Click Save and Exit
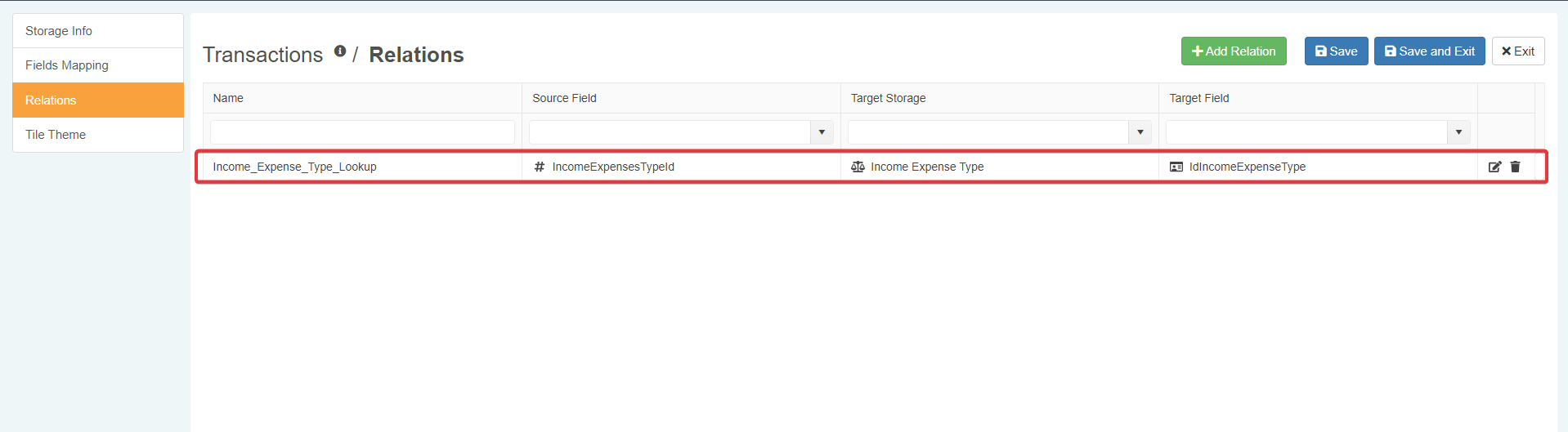Screen dimensions: 1568x432 pos(1429,51)
